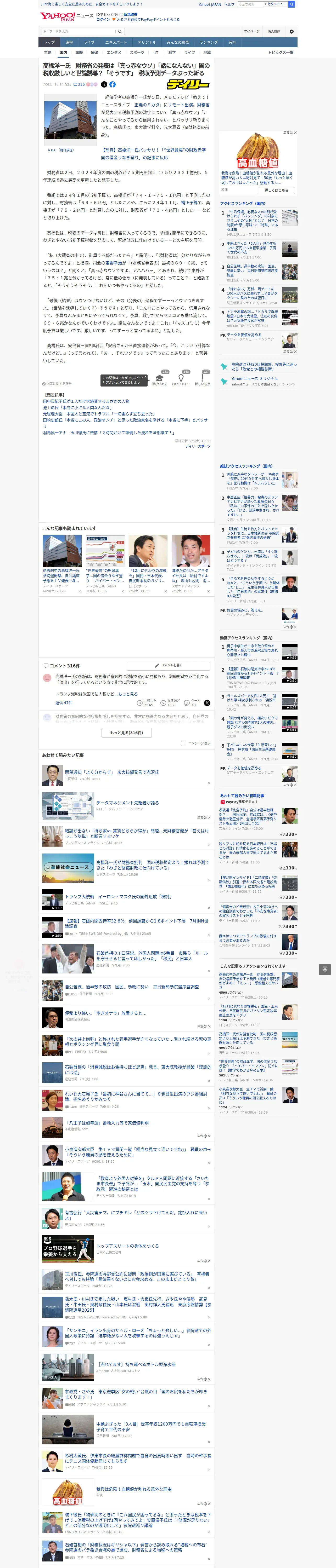
Task: Click the ログイン link
Action: coord(103,20)
